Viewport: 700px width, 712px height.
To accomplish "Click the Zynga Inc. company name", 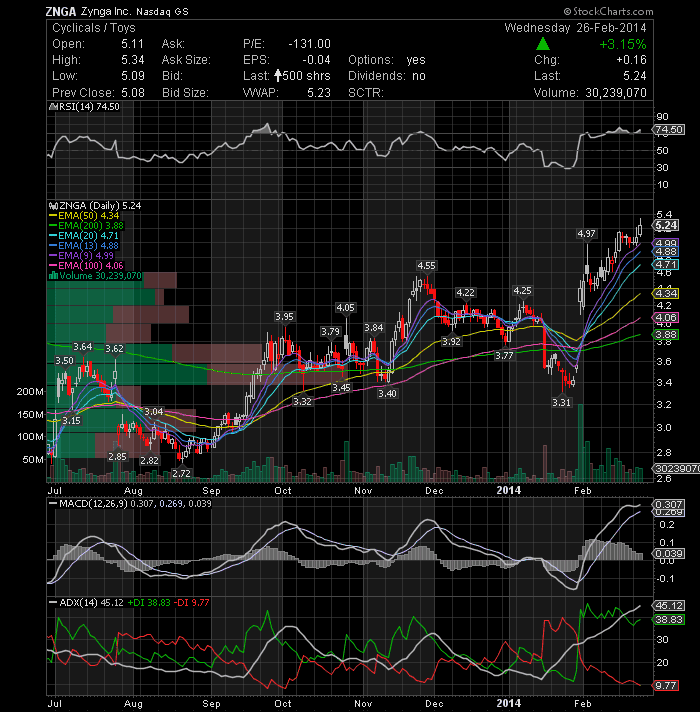I will click(x=107, y=11).
